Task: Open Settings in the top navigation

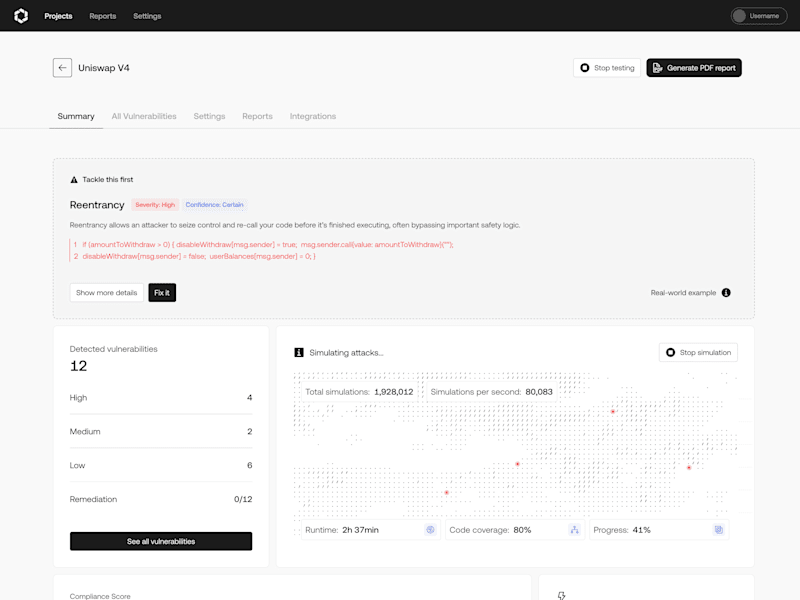Action: pyautogui.click(x=147, y=16)
